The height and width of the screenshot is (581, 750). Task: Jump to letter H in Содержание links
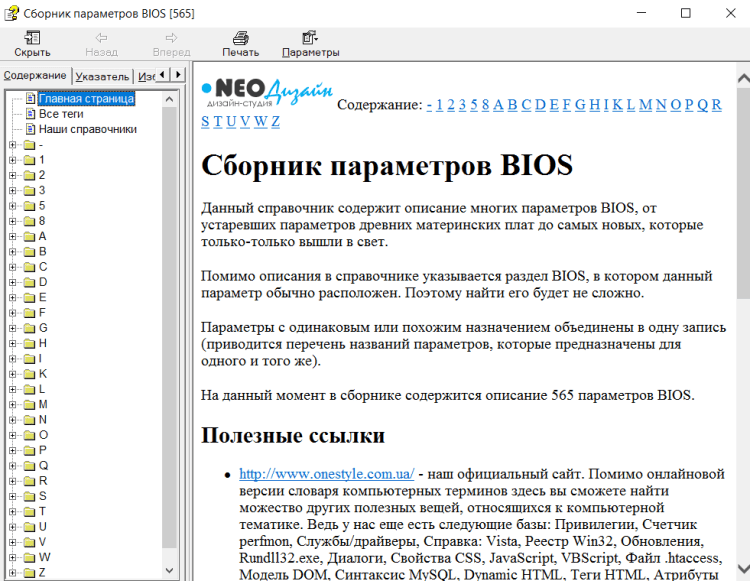595,104
